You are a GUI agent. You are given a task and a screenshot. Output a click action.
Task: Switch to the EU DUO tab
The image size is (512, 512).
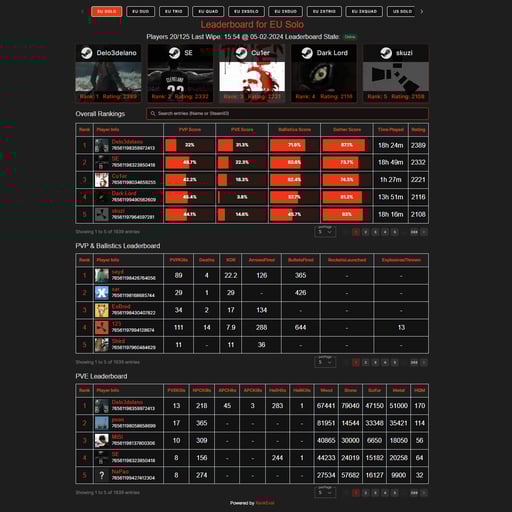[141, 11]
